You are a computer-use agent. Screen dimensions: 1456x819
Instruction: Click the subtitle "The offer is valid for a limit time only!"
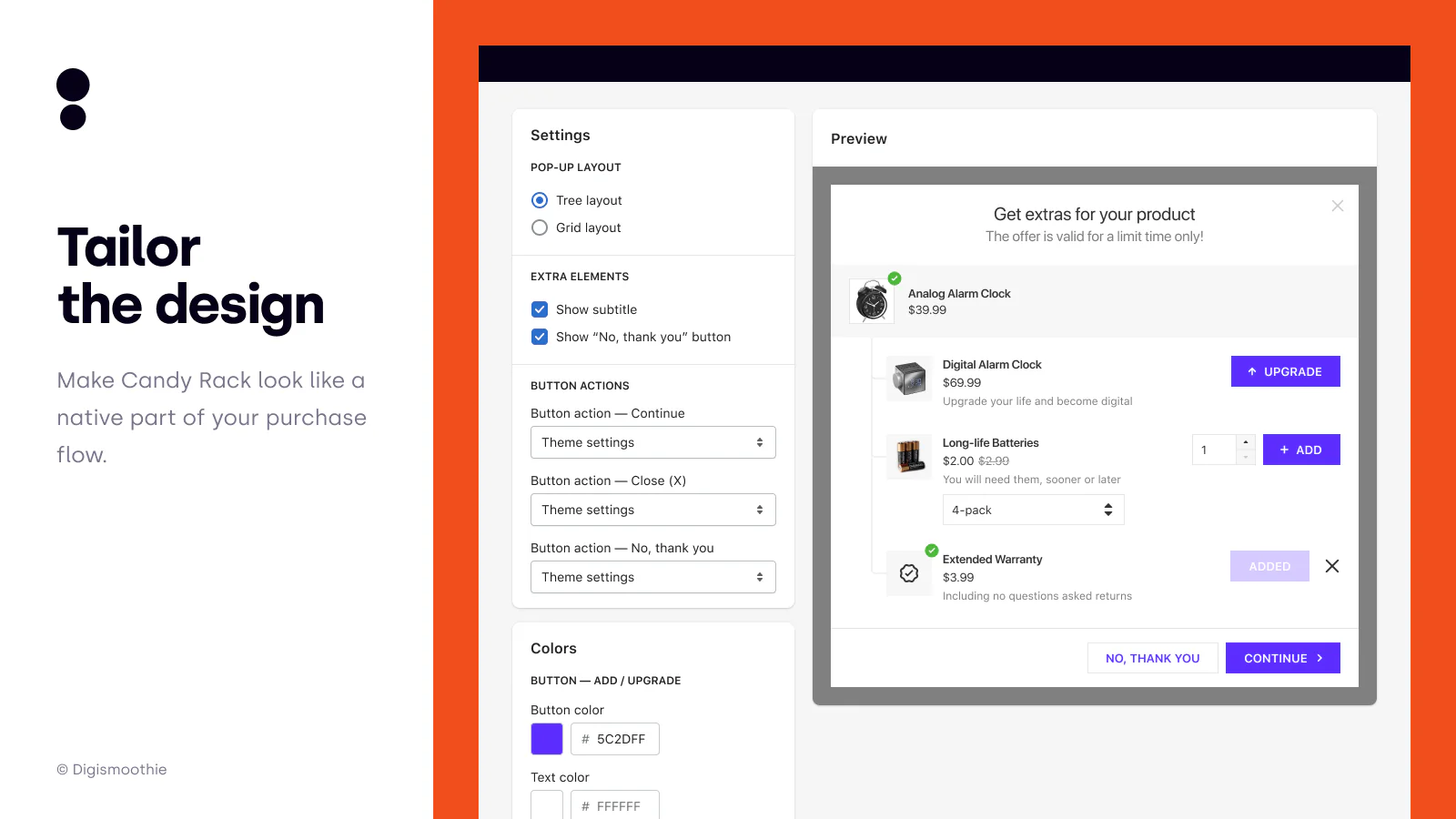click(1094, 237)
